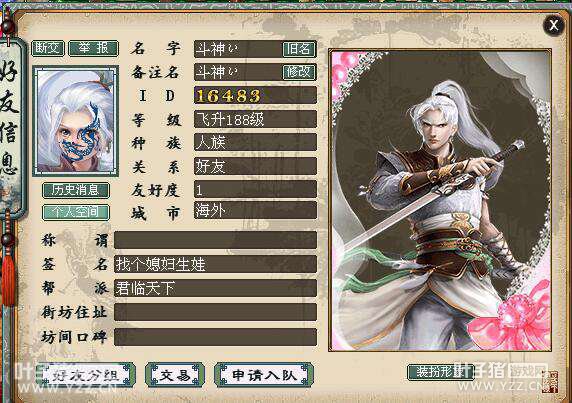Click the 好友分组 friend grouping button

coord(85,375)
